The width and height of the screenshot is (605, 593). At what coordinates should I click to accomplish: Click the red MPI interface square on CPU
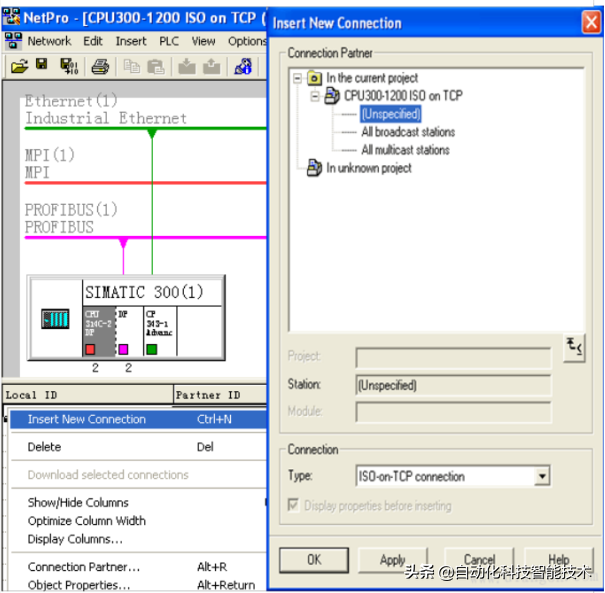pos(88,349)
